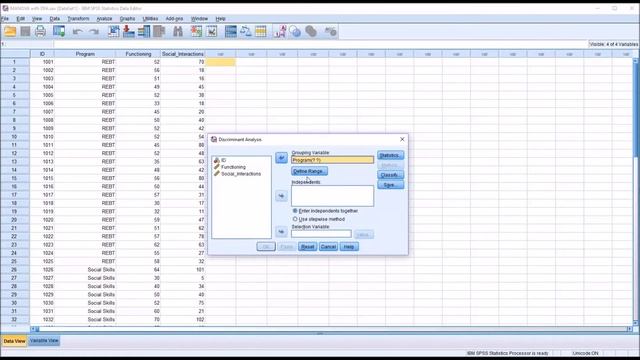
Task: Click the Functioning column header
Action: [x=138, y=54]
